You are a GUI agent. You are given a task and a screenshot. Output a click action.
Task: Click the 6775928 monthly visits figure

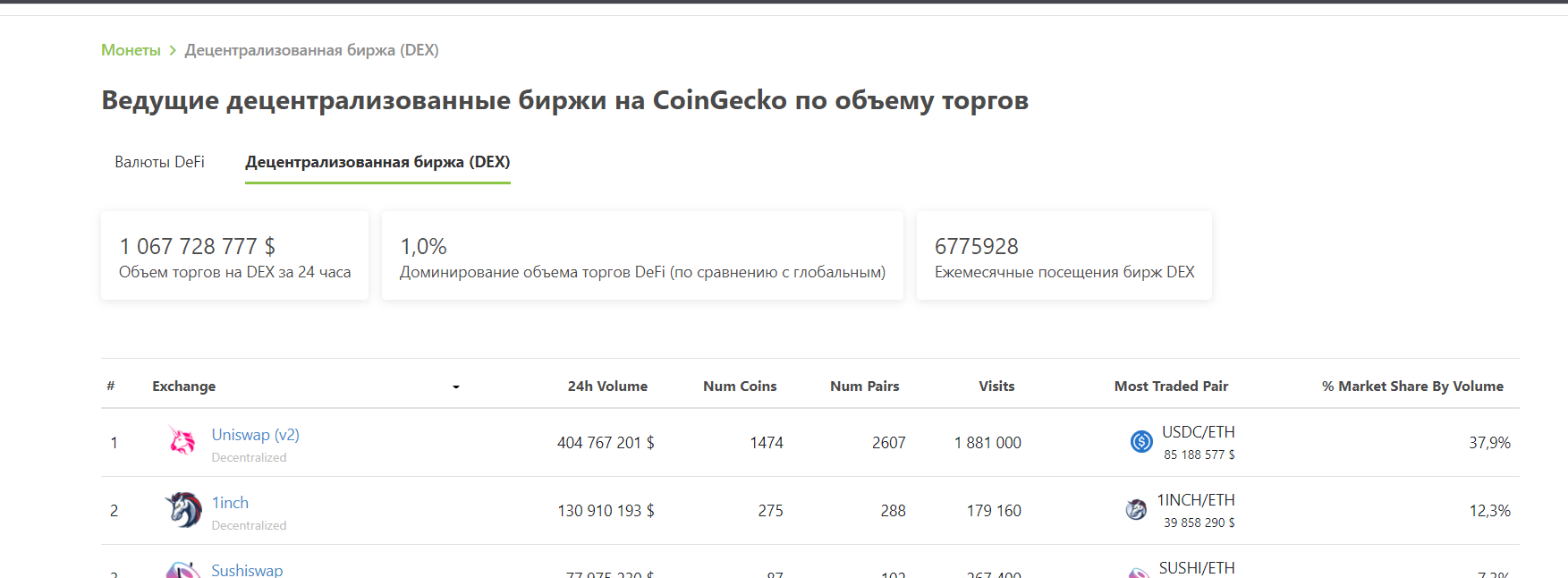977,246
